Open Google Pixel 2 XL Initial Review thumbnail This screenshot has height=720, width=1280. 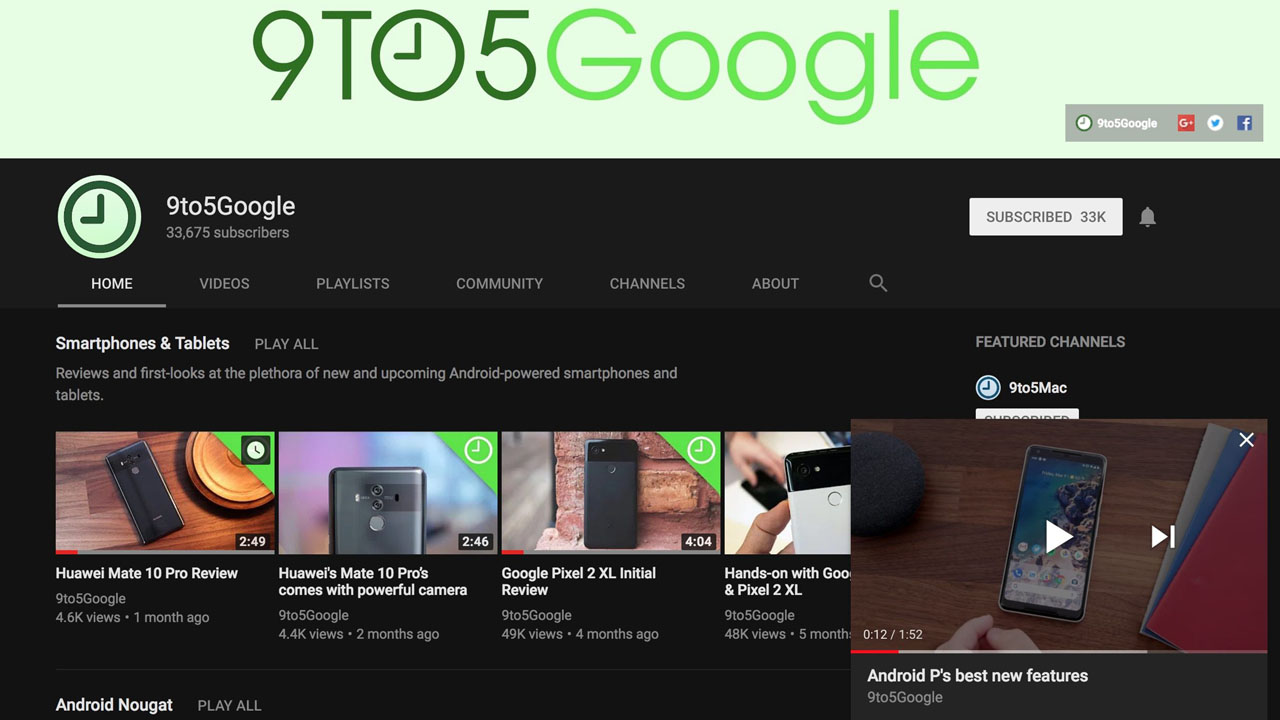[611, 493]
